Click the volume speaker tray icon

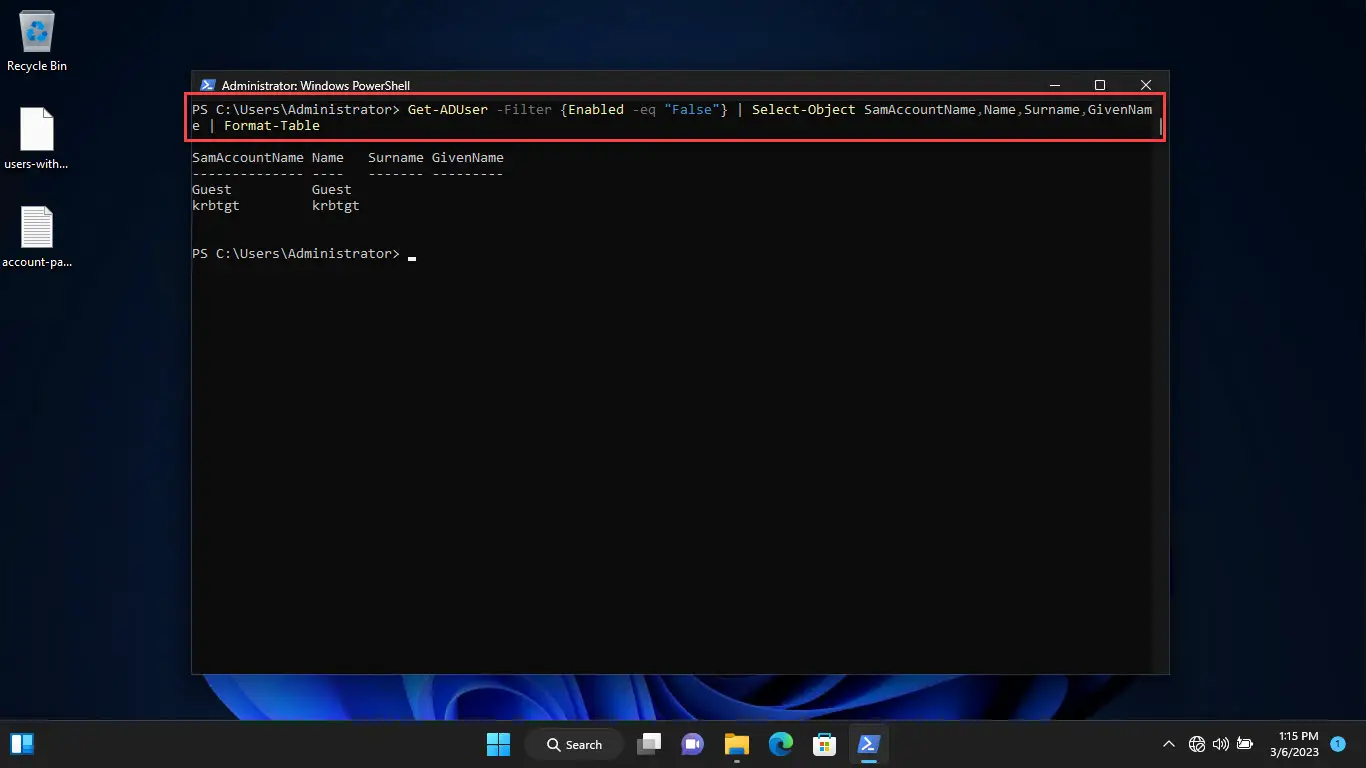(x=1220, y=744)
